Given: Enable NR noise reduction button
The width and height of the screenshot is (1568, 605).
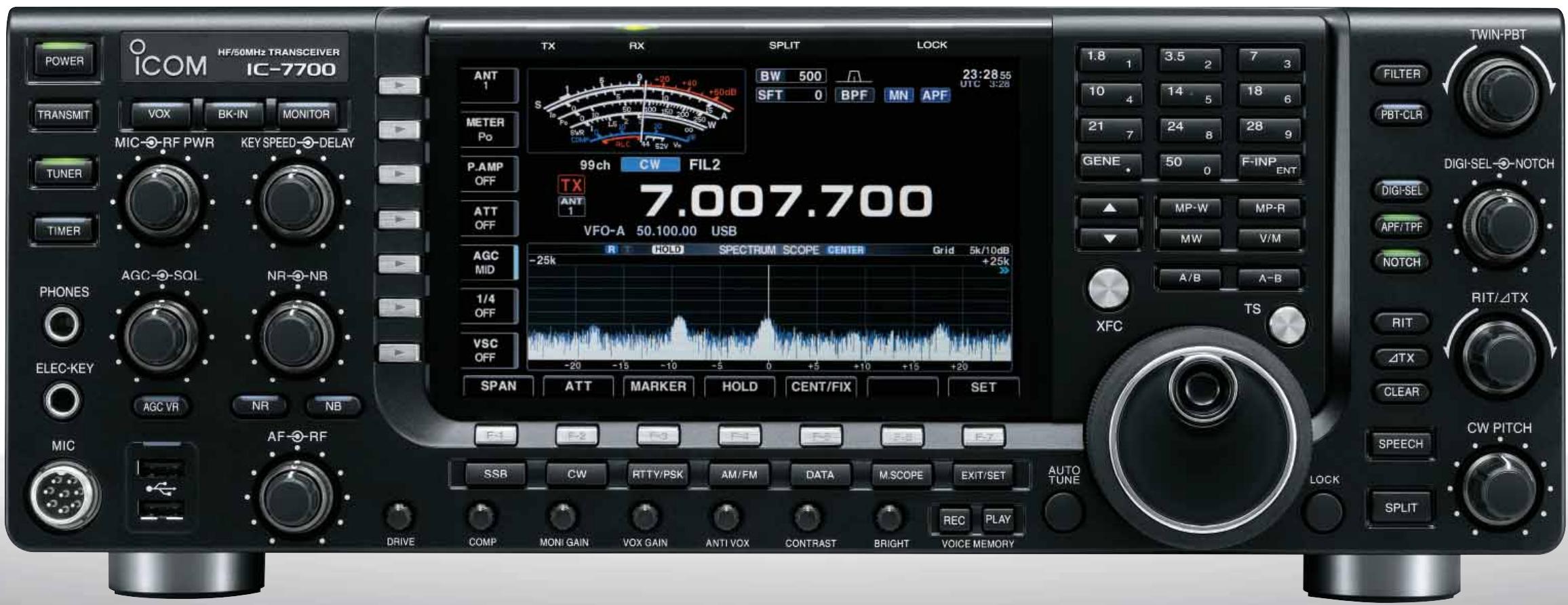Looking at the screenshot, I should (x=260, y=406).
